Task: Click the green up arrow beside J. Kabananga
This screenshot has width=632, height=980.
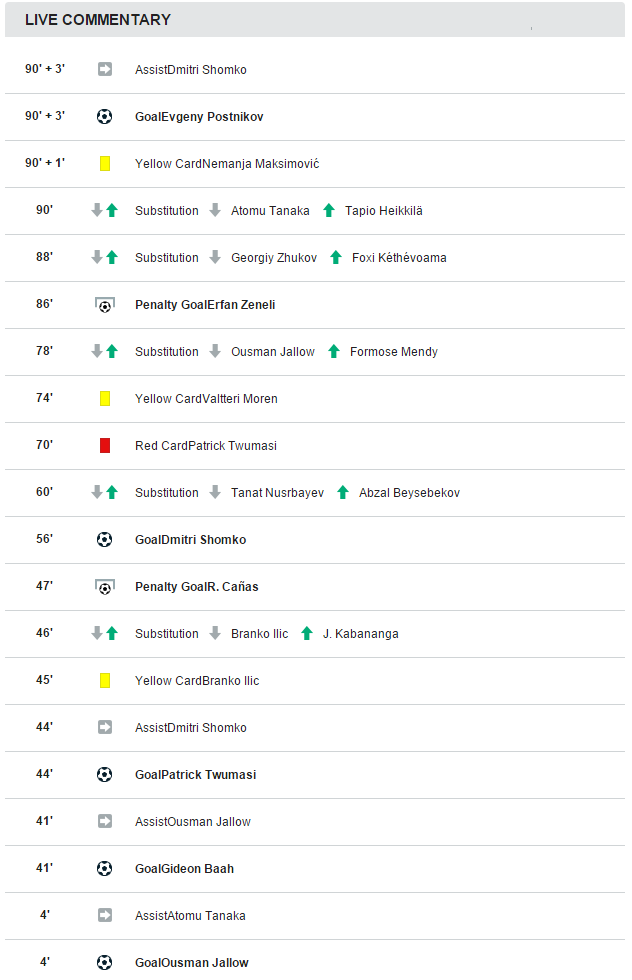Action: 306,634
